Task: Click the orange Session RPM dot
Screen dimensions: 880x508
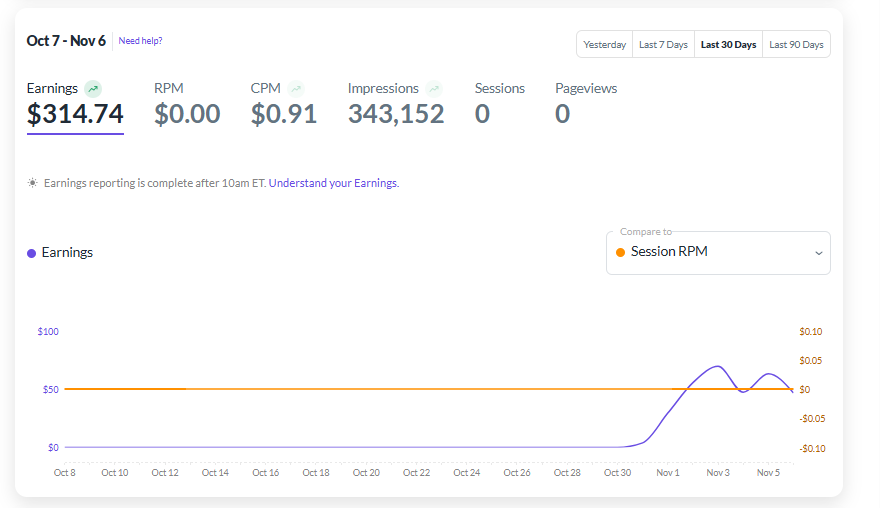Action: pyautogui.click(x=621, y=252)
